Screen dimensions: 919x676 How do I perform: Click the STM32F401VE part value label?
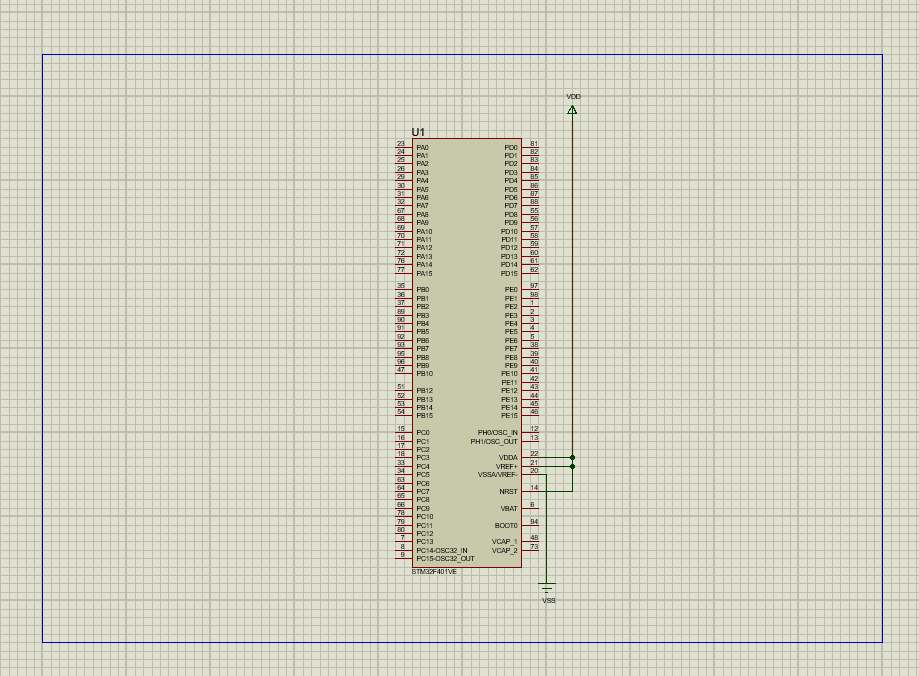coord(434,572)
